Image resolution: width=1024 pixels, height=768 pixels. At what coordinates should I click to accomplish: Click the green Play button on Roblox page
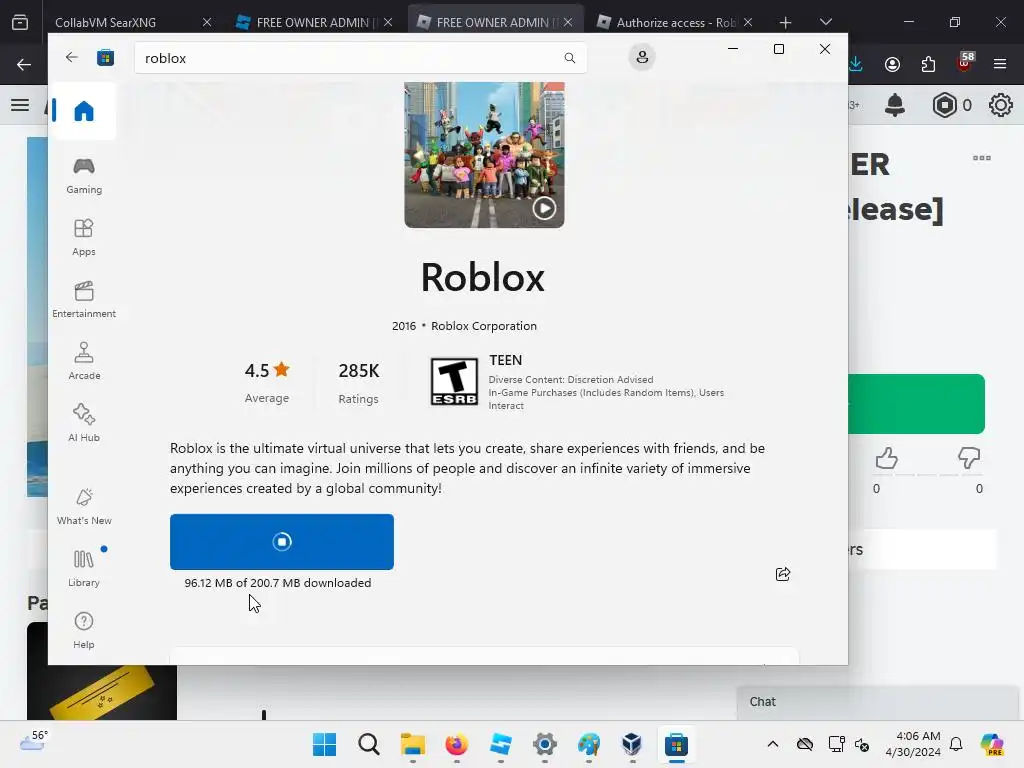coord(916,404)
